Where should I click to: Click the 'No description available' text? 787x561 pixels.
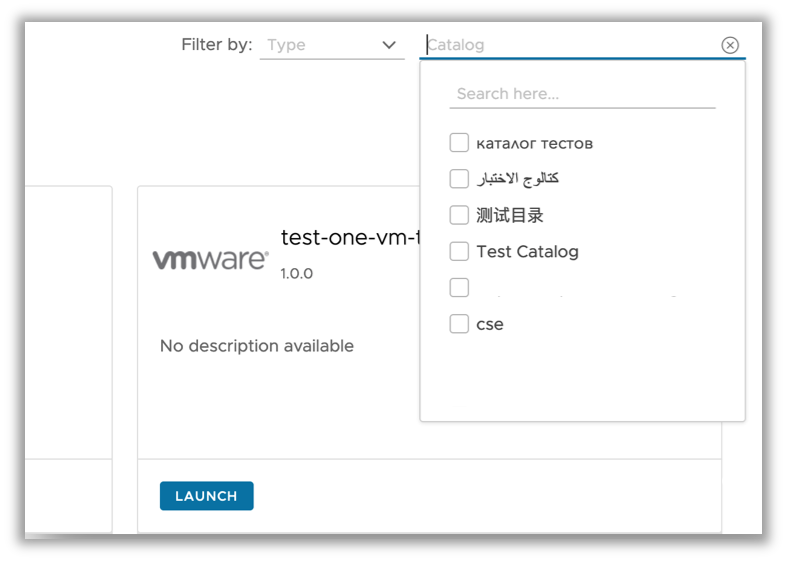[x=257, y=346]
